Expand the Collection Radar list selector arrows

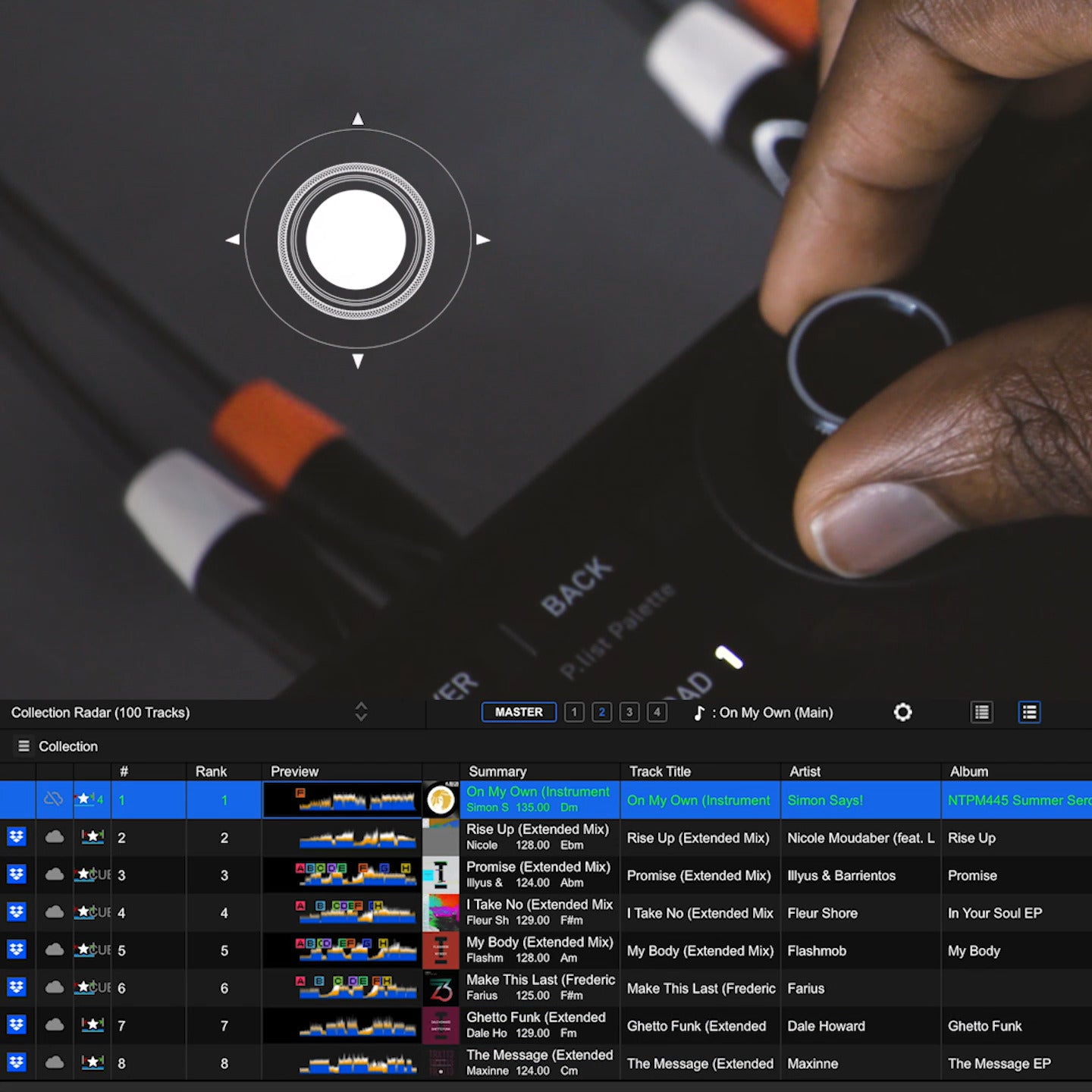click(x=361, y=712)
